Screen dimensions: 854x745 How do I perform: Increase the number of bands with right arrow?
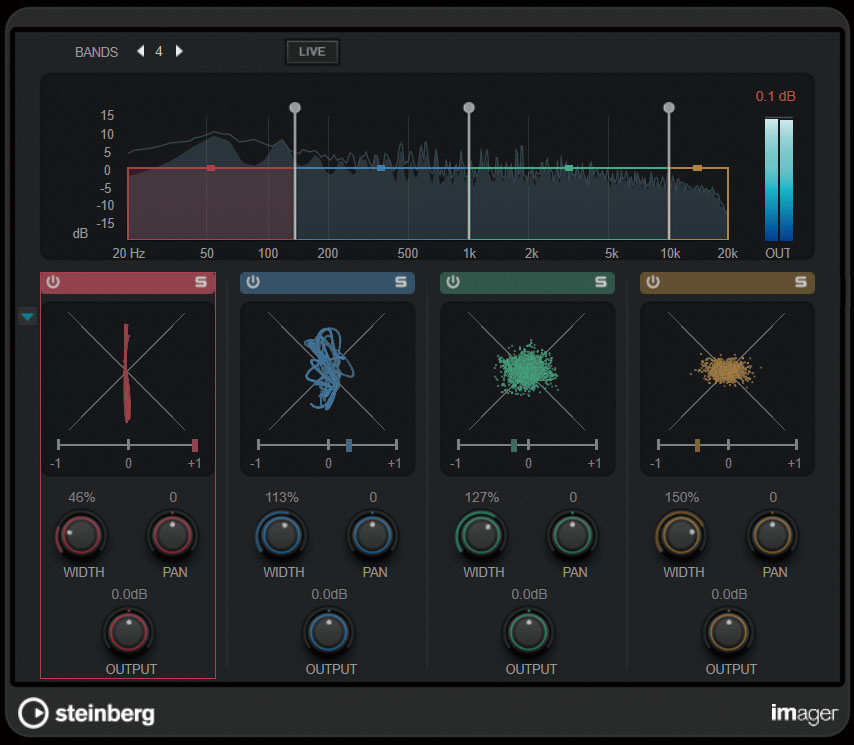point(179,51)
